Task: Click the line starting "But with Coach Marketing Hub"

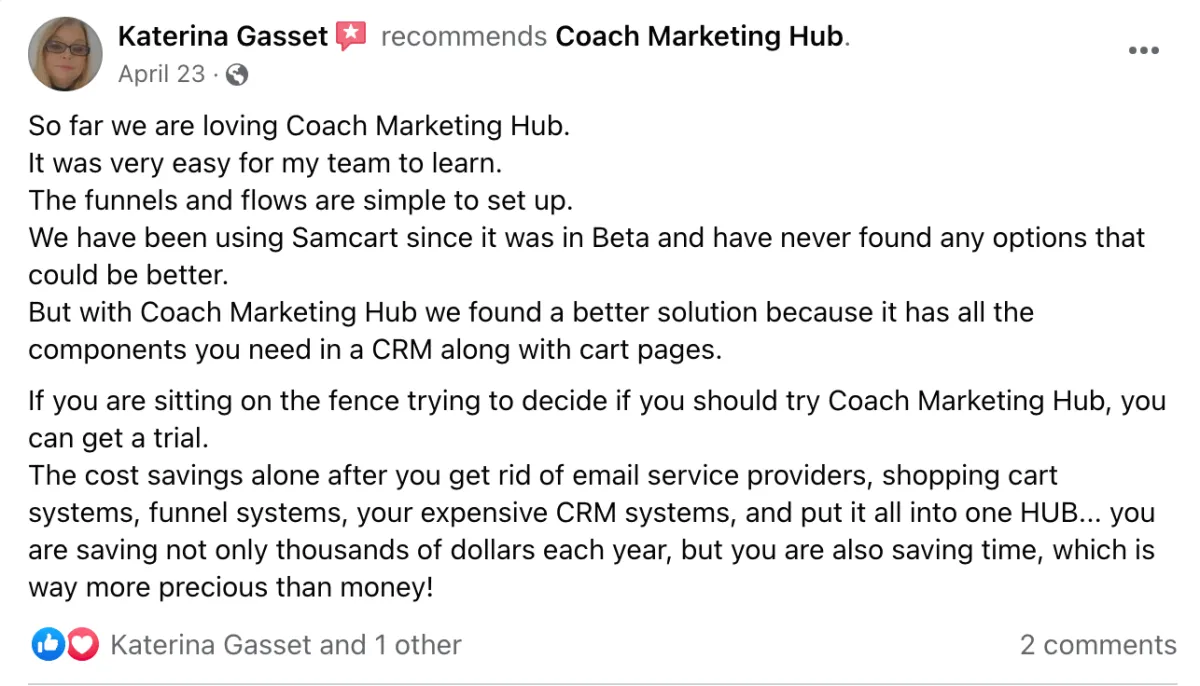Action: click(530, 312)
